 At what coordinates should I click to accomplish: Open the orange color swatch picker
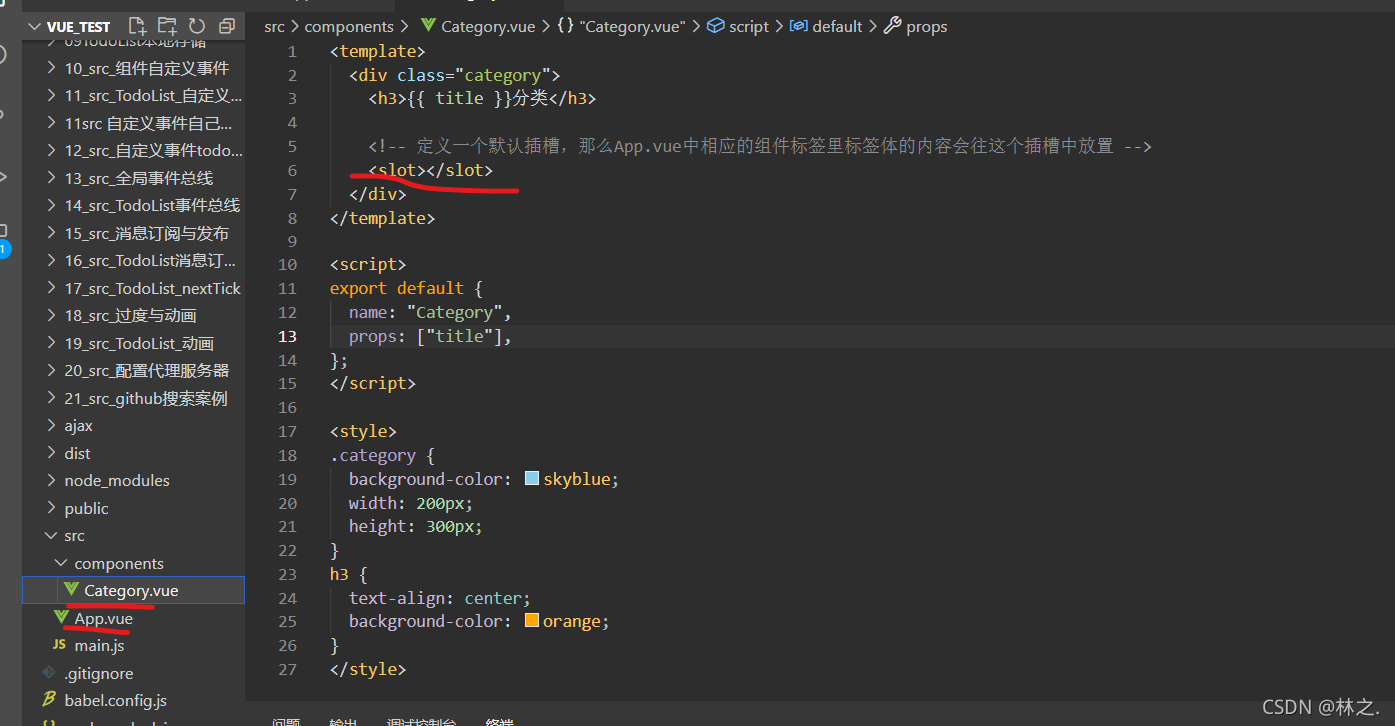pyautogui.click(x=531, y=621)
